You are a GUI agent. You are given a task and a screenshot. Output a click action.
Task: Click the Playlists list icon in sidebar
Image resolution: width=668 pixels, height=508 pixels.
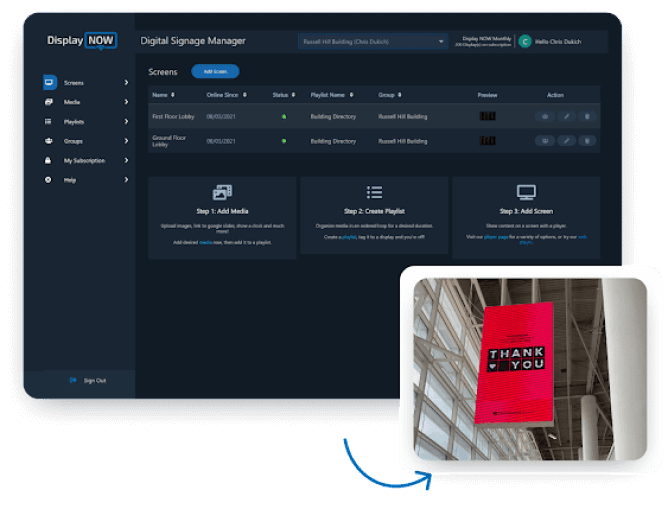49,121
